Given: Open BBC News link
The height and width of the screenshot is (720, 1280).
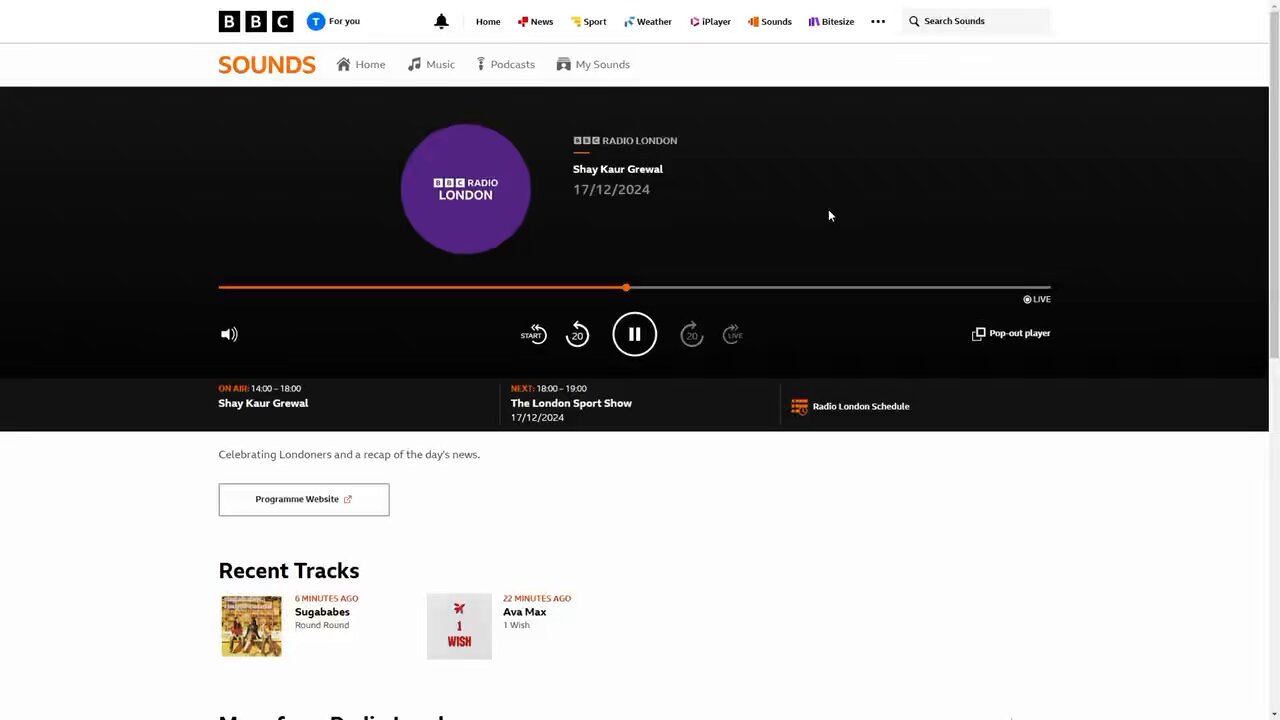Looking at the screenshot, I should tap(535, 21).
